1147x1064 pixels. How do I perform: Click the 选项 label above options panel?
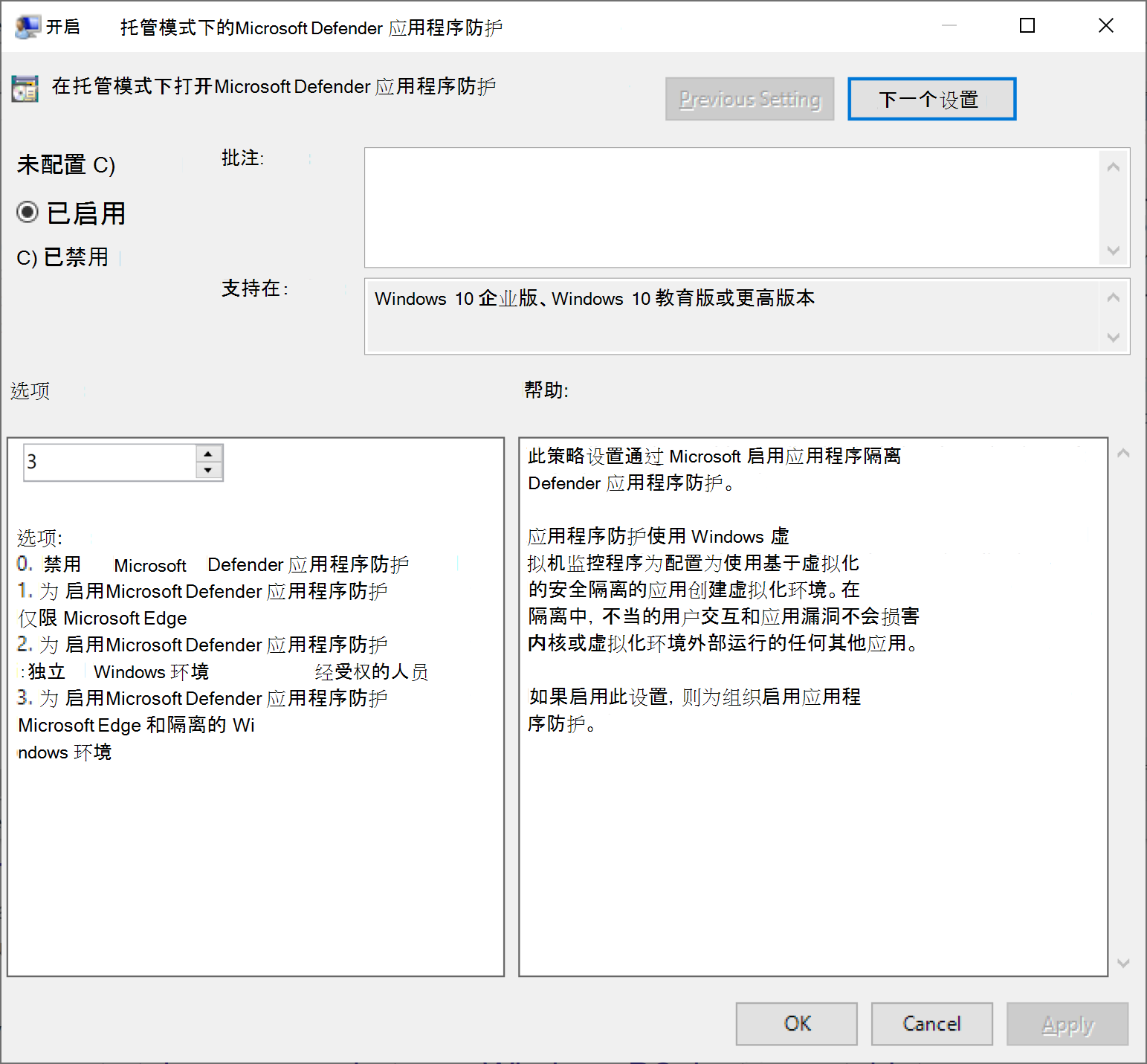[x=30, y=391]
